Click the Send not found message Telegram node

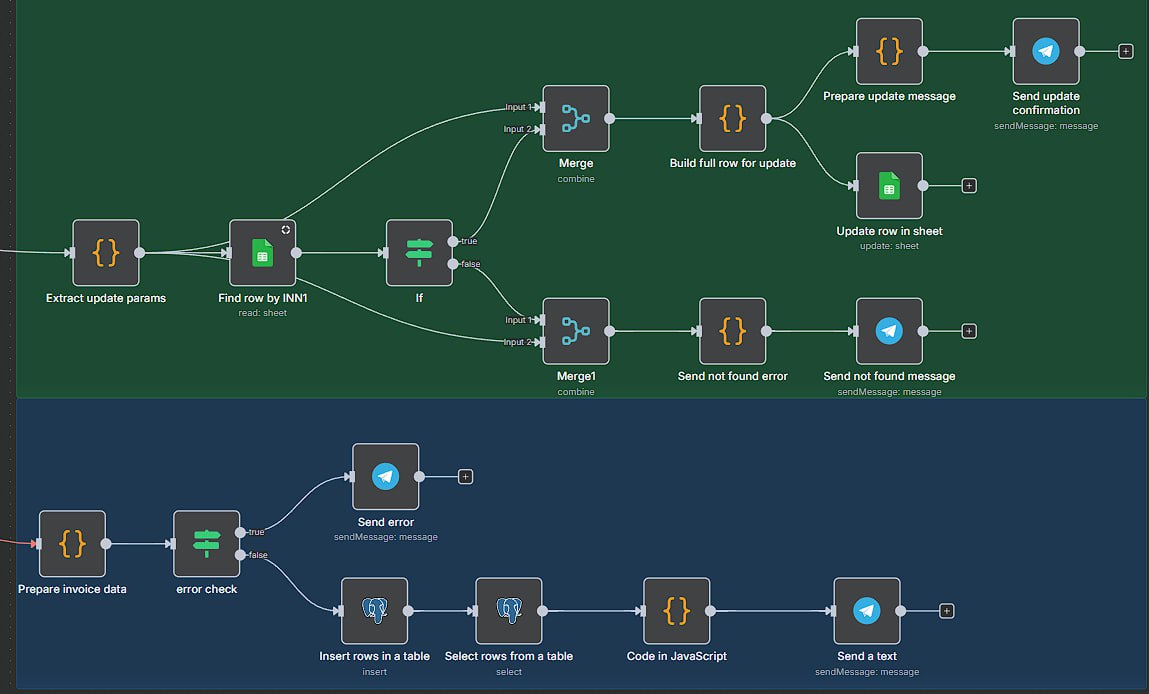(x=890, y=331)
